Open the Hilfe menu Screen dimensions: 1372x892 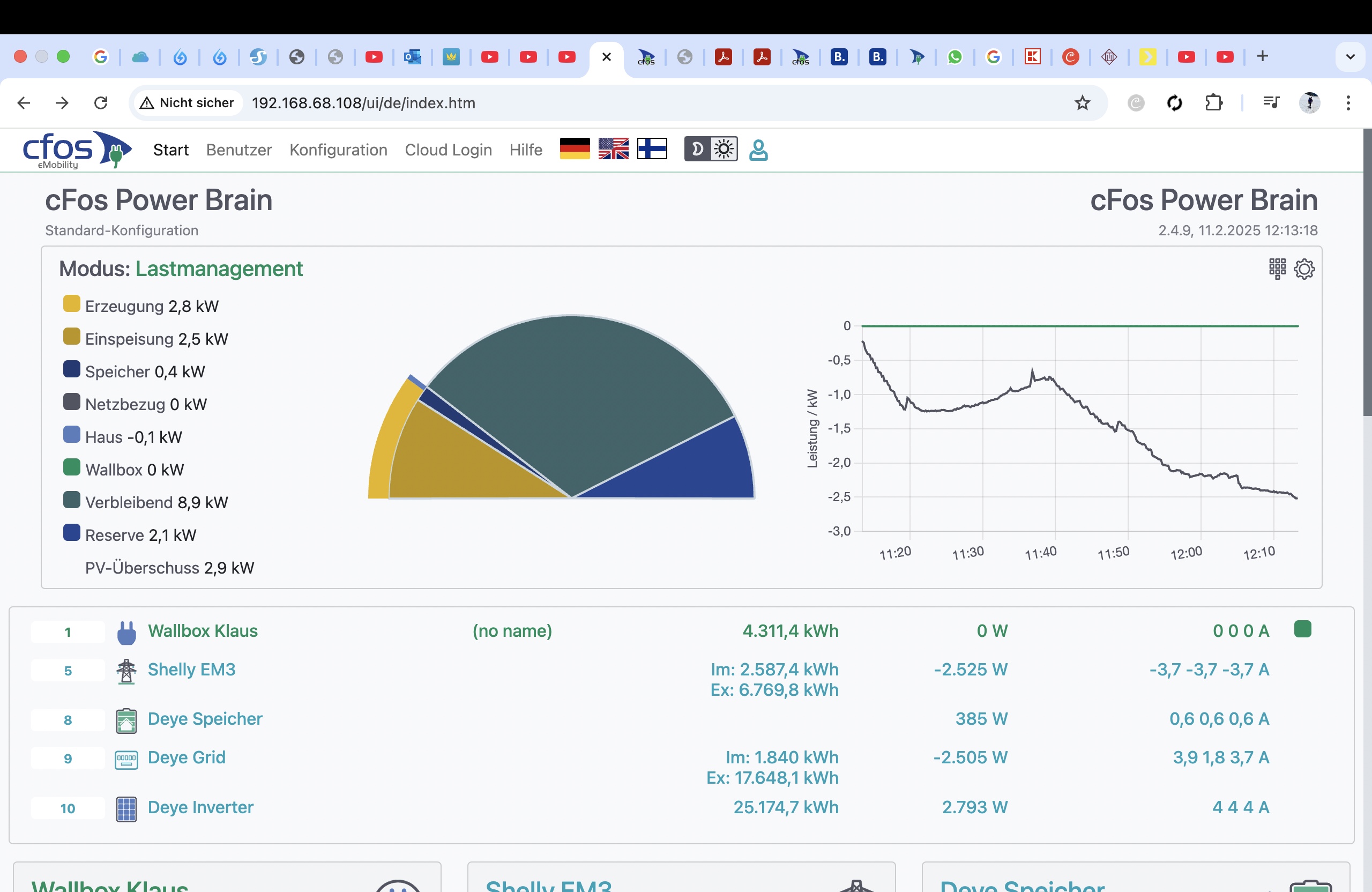(526, 150)
